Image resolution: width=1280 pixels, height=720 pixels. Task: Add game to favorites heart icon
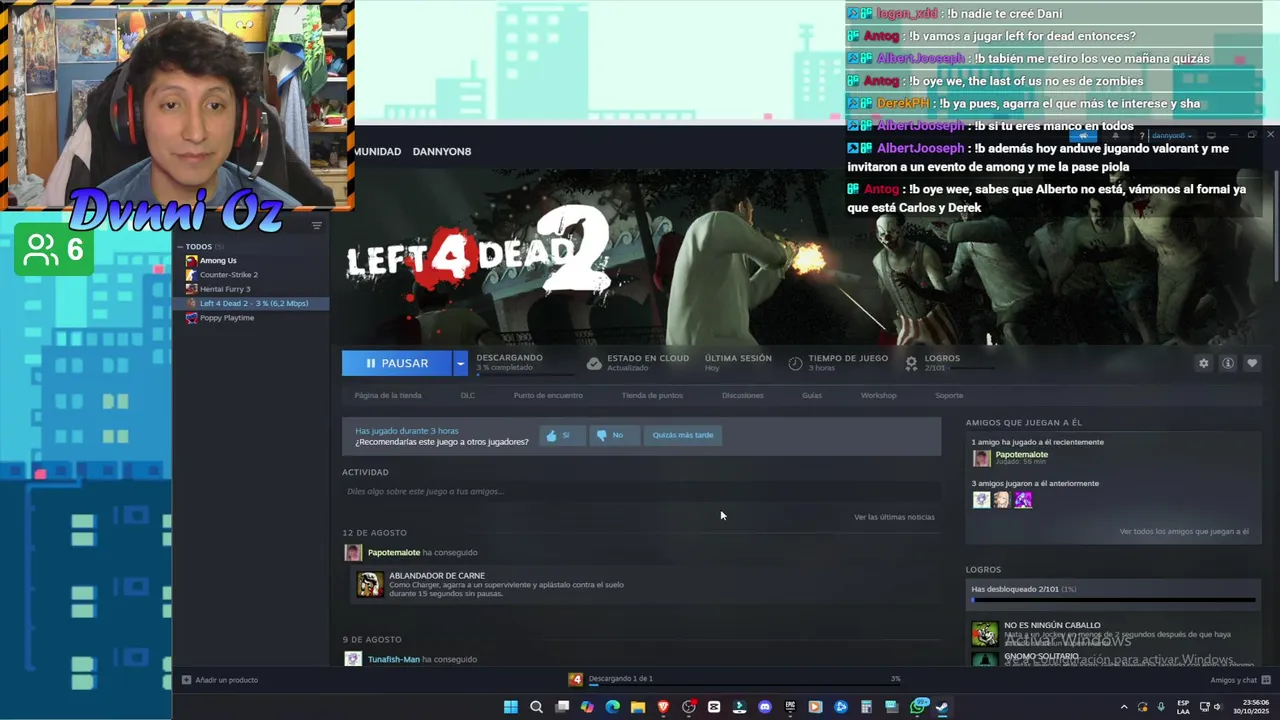1252,363
